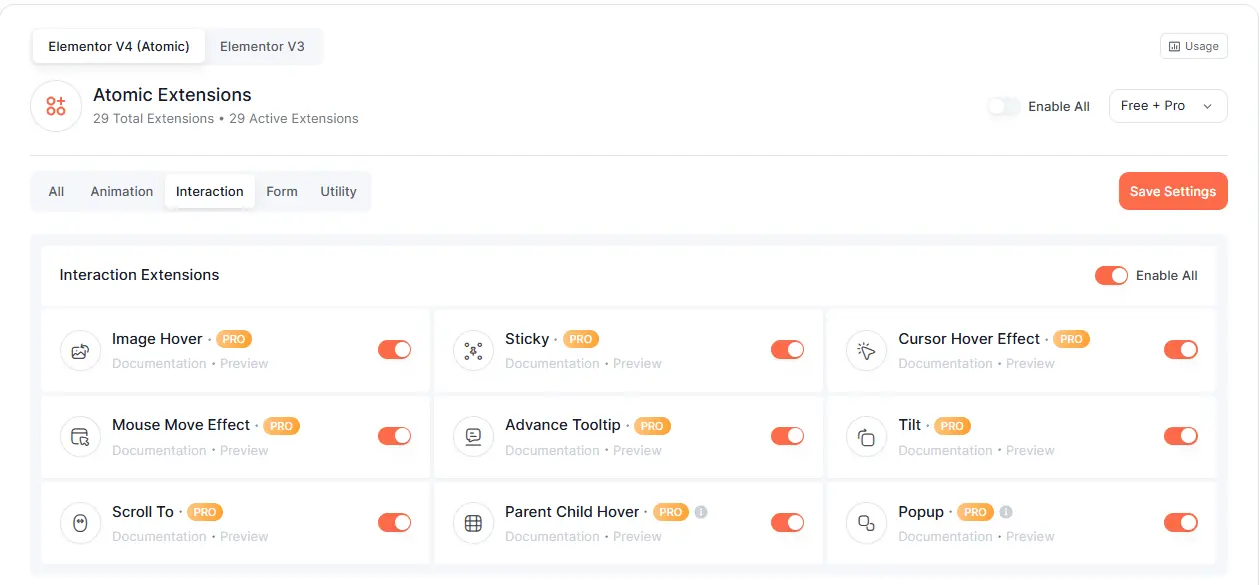
Task: Toggle Enable All for Interaction Extensions
Action: (x=1111, y=275)
